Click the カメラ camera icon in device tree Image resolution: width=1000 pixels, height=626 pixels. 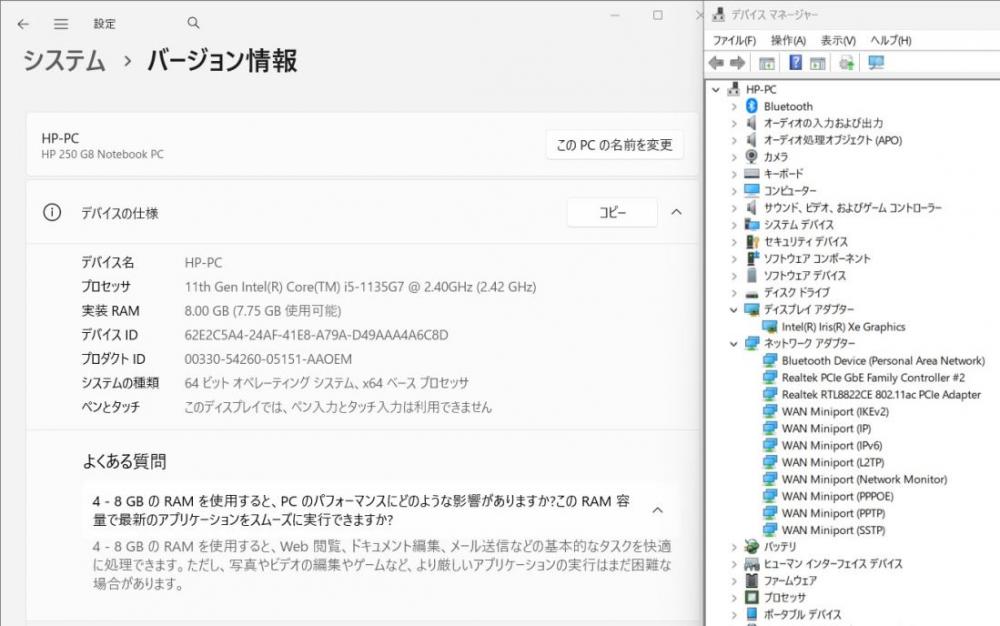pyautogui.click(x=752, y=156)
